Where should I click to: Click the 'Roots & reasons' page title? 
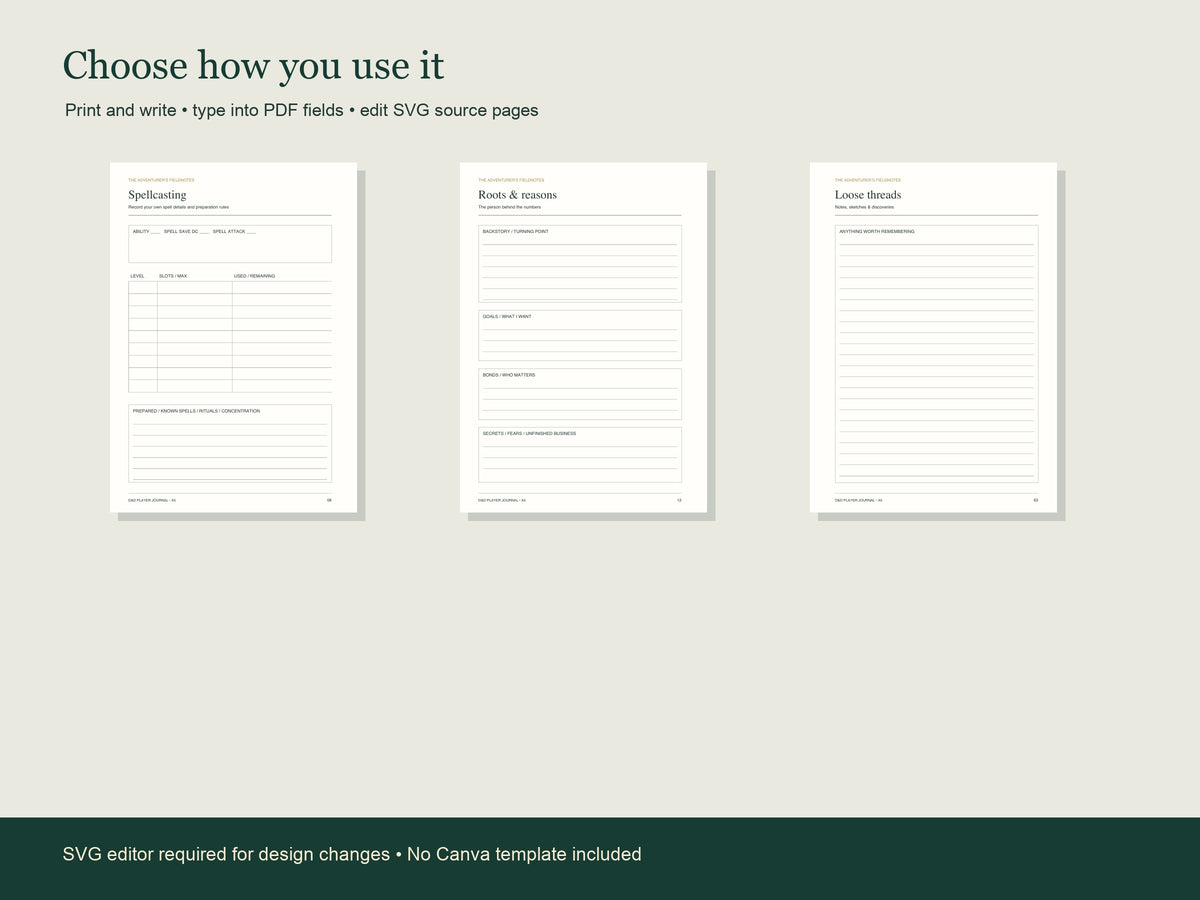[x=517, y=195]
